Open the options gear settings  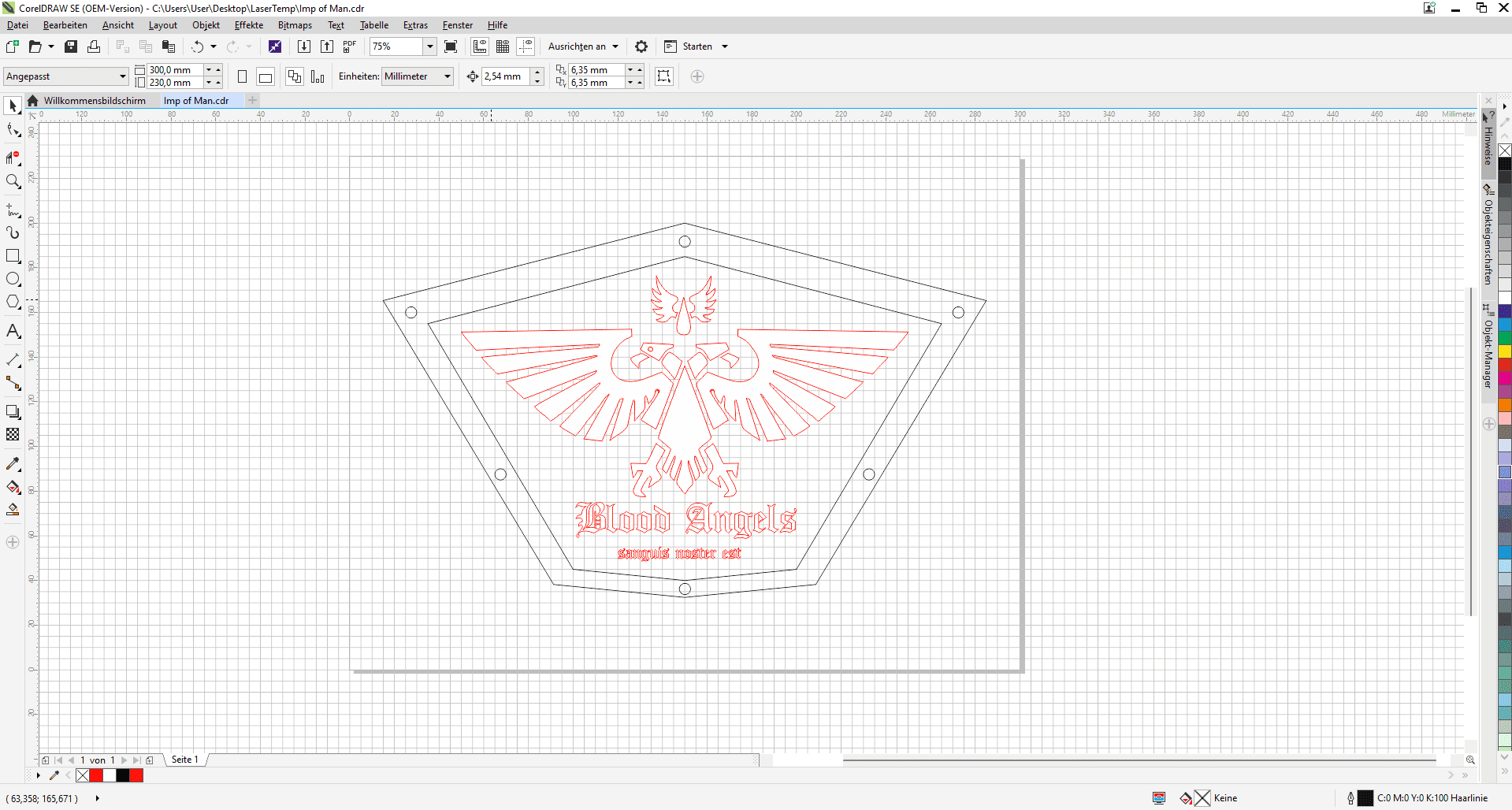point(641,46)
